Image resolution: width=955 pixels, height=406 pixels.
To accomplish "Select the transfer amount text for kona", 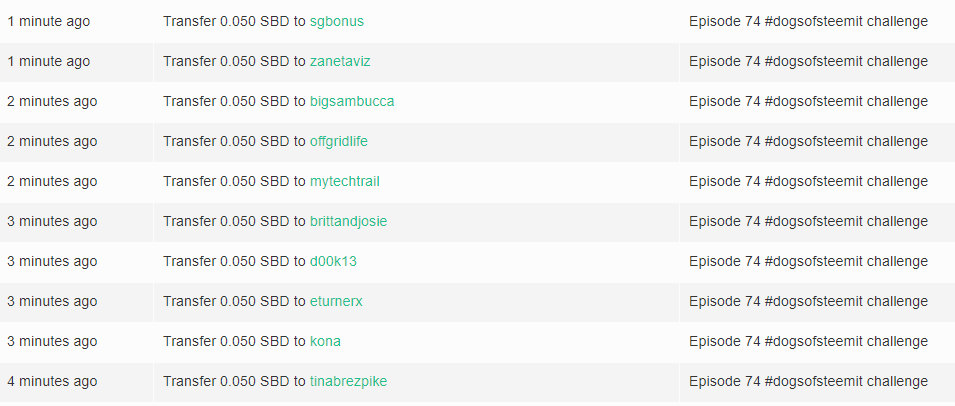I will pyautogui.click(x=234, y=341).
